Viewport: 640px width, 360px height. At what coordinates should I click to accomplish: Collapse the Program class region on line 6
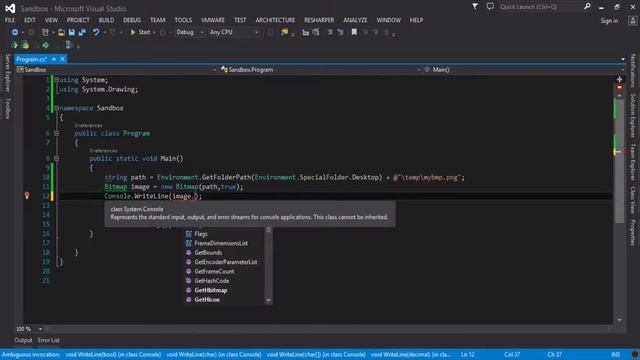click(56, 133)
